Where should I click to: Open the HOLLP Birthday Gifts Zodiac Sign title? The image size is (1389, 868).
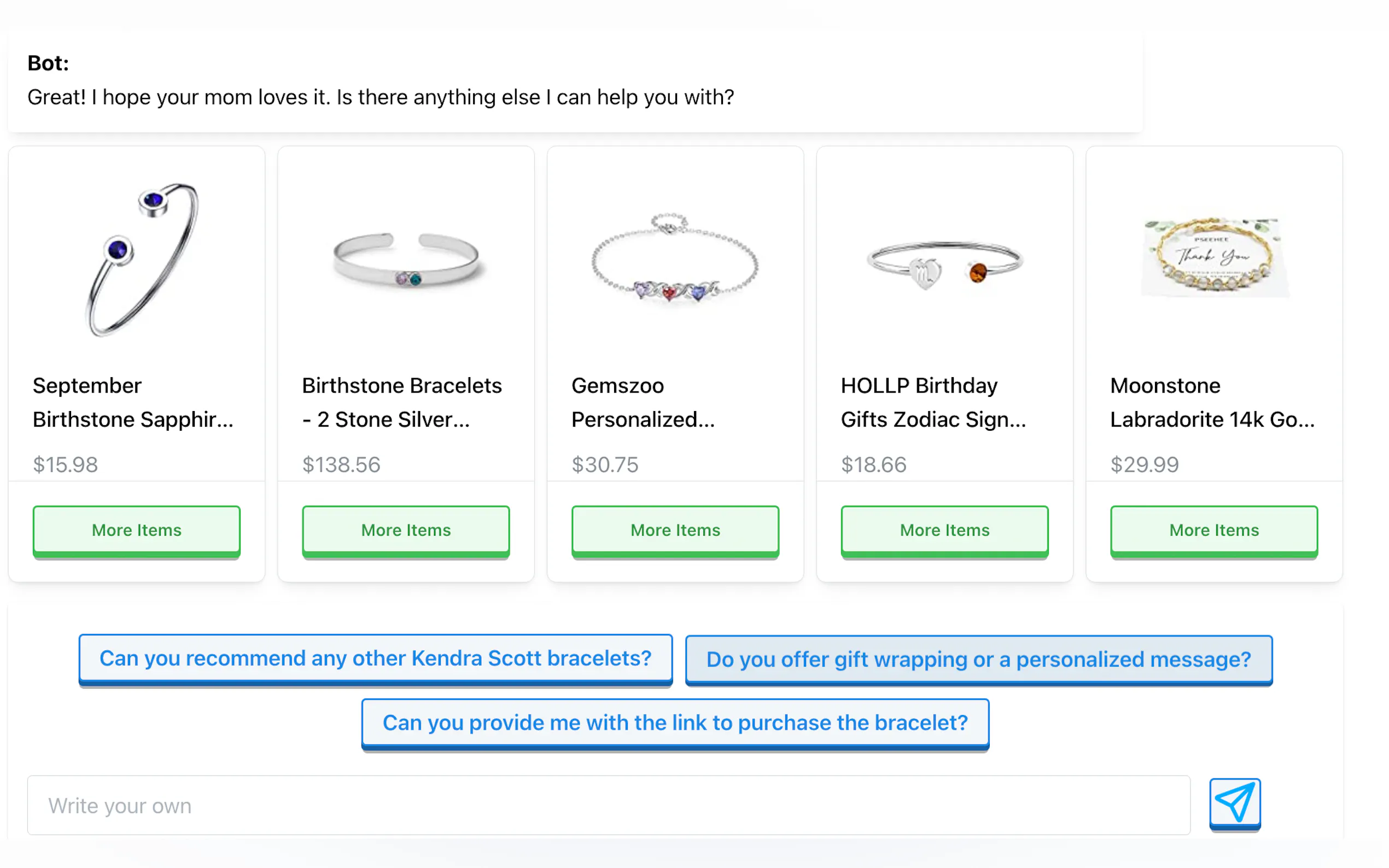(933, 402)
